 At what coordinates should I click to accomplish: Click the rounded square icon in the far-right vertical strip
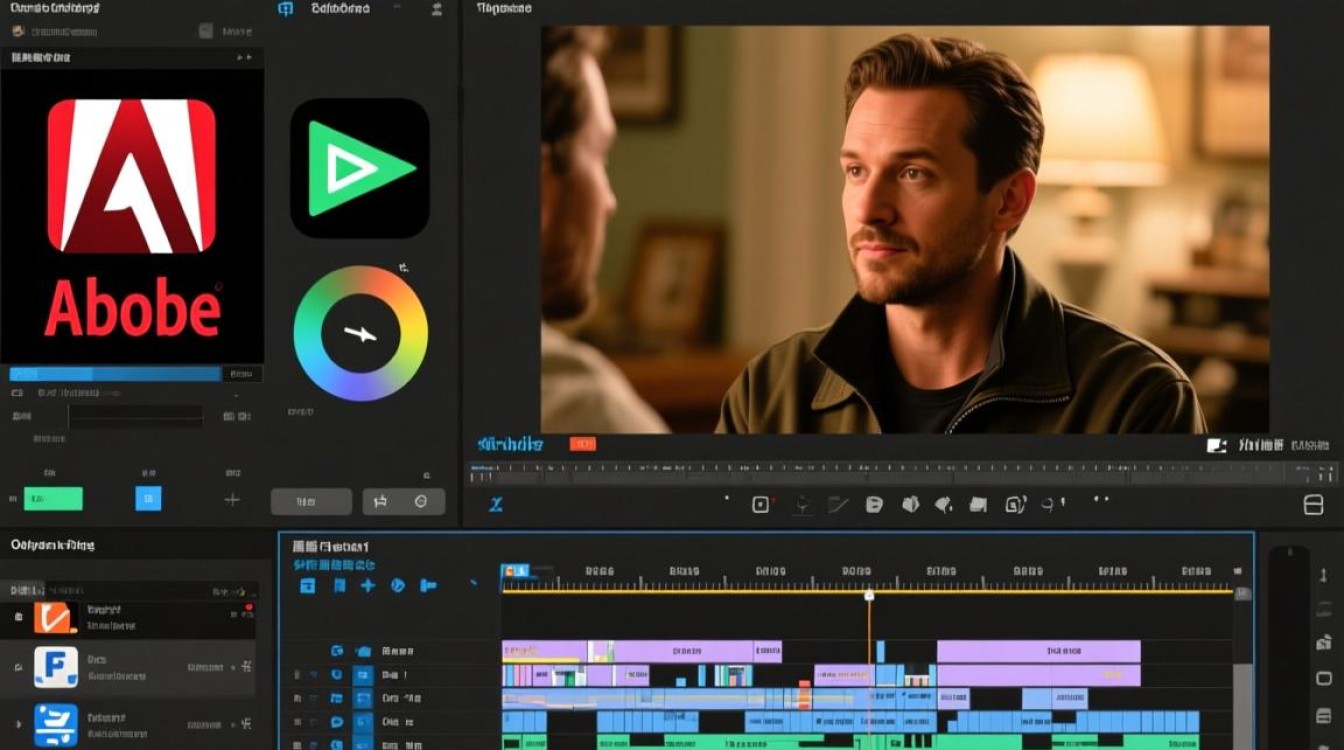1324,678
